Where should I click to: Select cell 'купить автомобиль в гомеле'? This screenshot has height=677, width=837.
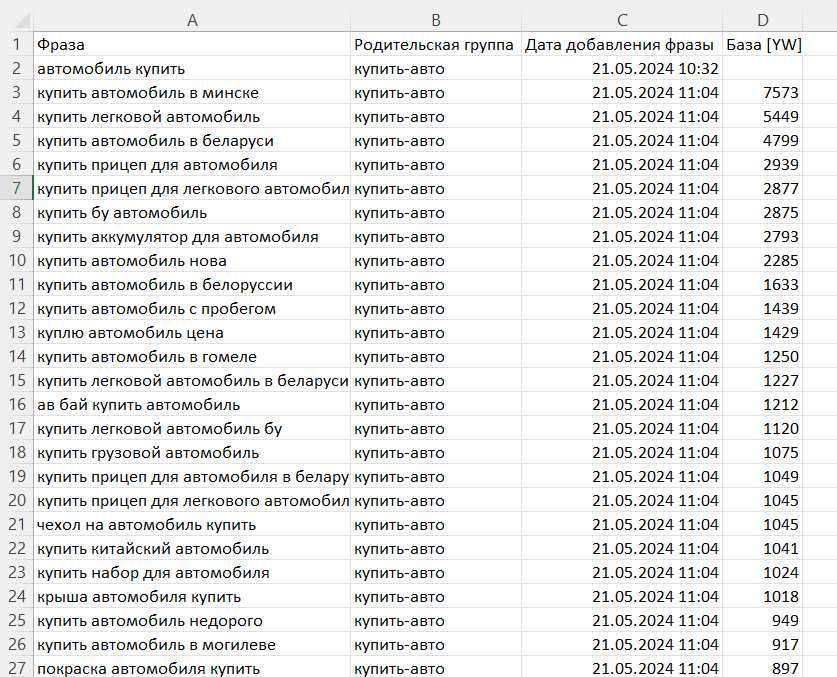click(x=192, y=357)
